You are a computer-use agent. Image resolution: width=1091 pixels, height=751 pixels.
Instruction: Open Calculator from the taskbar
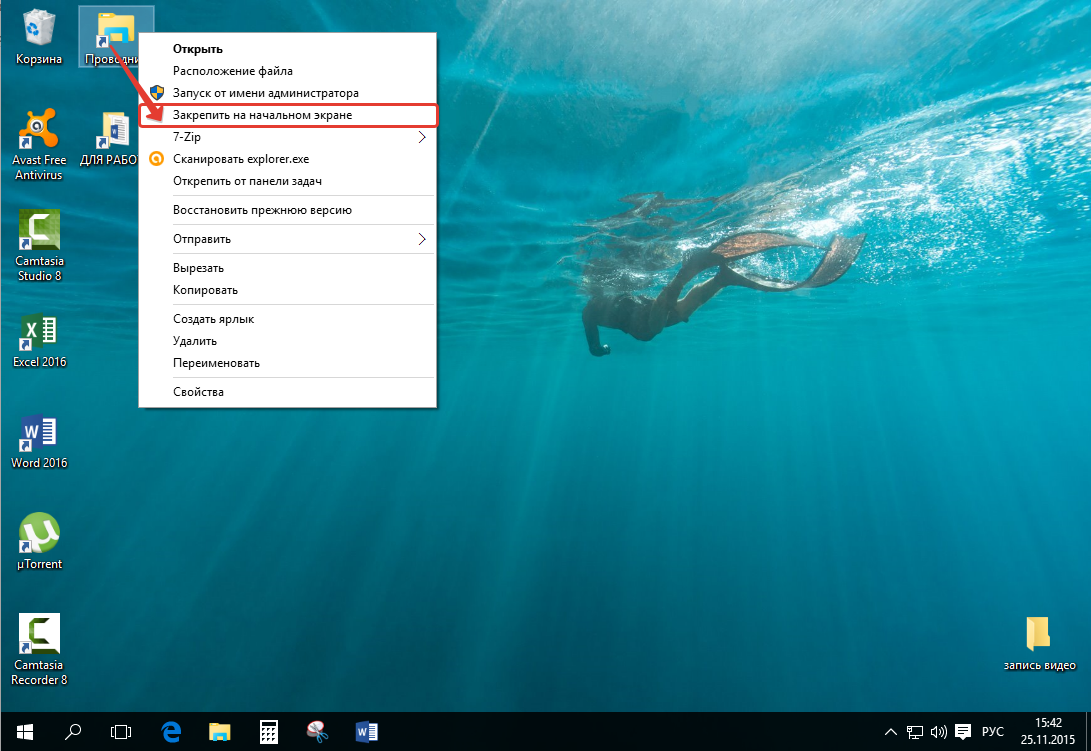coord(268,731)
